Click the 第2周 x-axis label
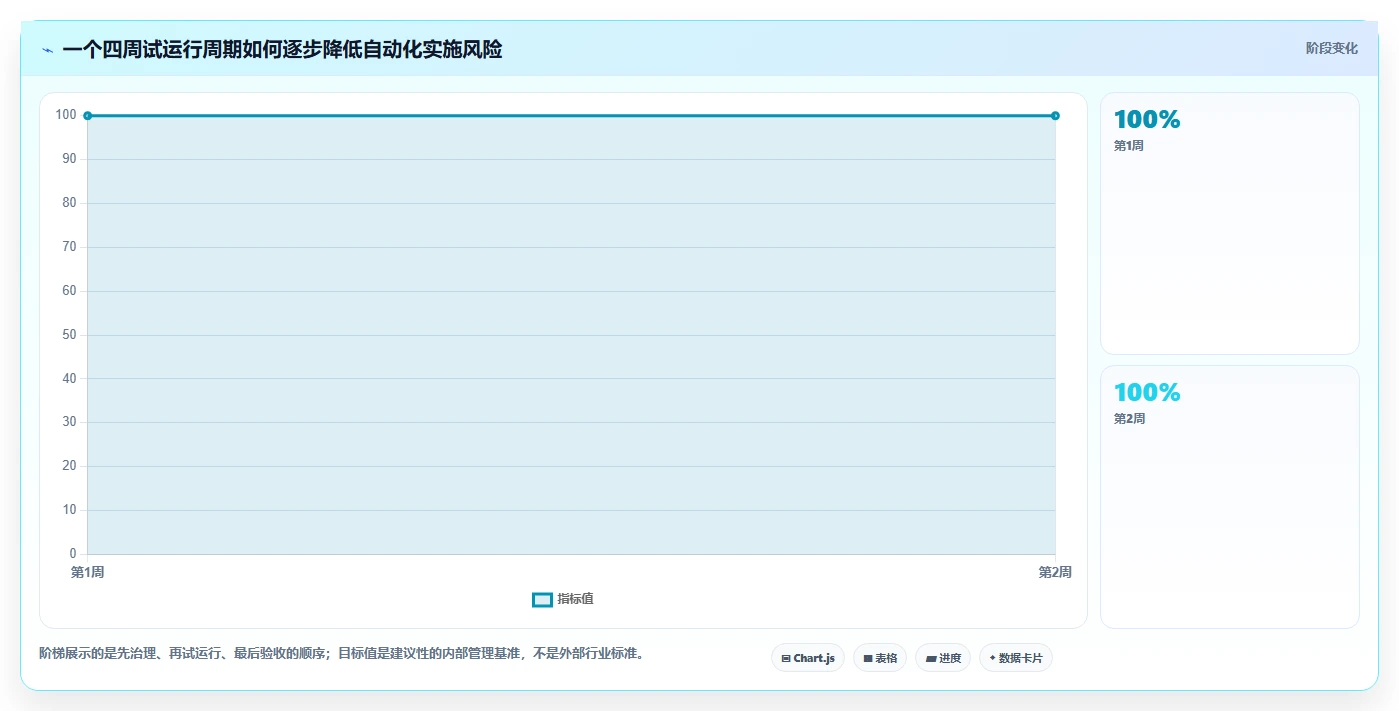The width and height of the screenshot is (1399, 711). [1055, 573]
